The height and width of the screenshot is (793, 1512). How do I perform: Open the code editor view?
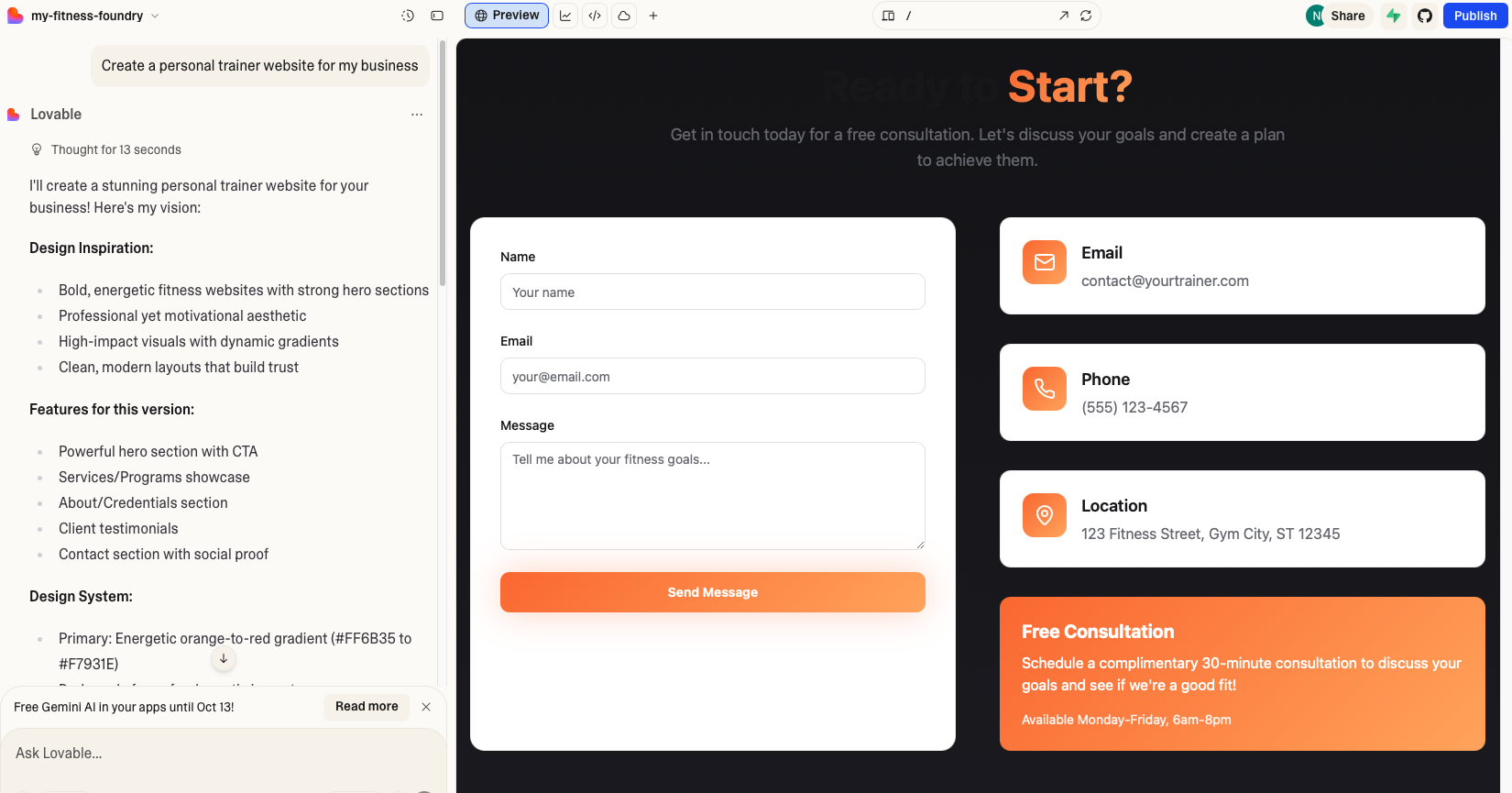[595, 16]
